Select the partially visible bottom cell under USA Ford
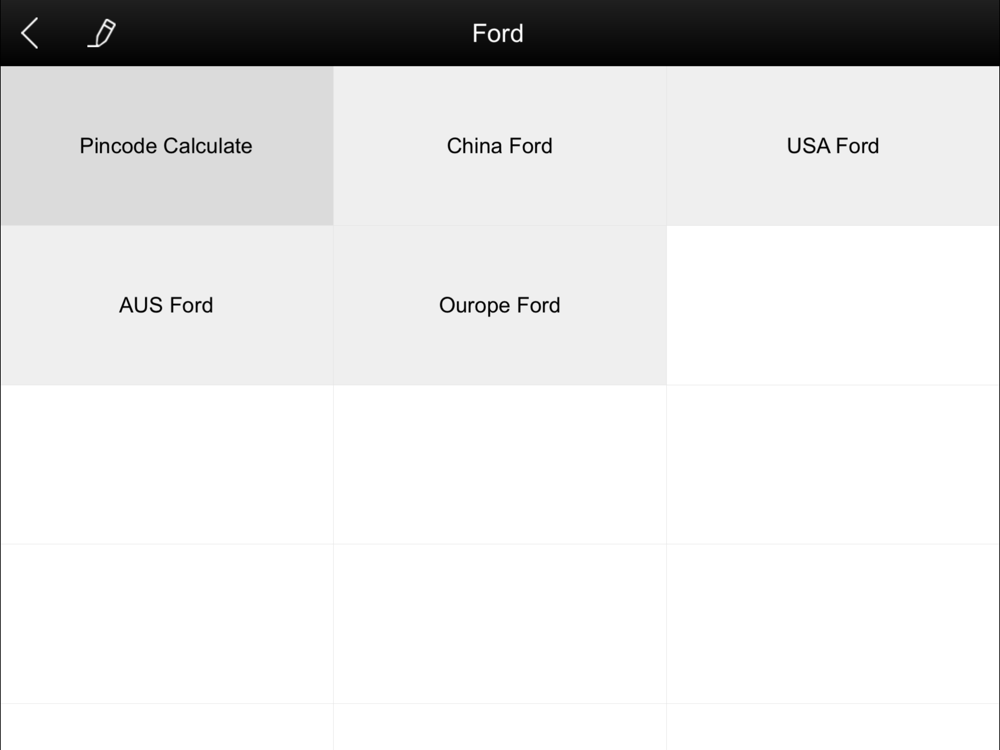Viewport: 1000px width, 750px height. click(x=832, y=728)
